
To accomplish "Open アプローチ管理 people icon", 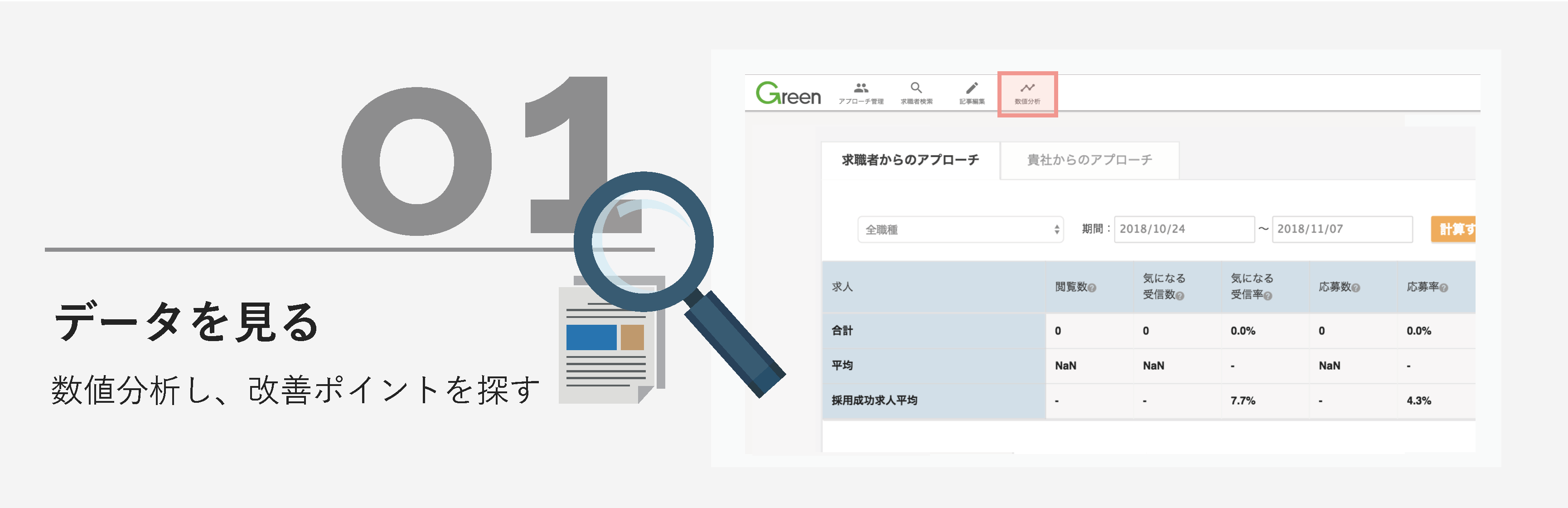I will 861,88.
